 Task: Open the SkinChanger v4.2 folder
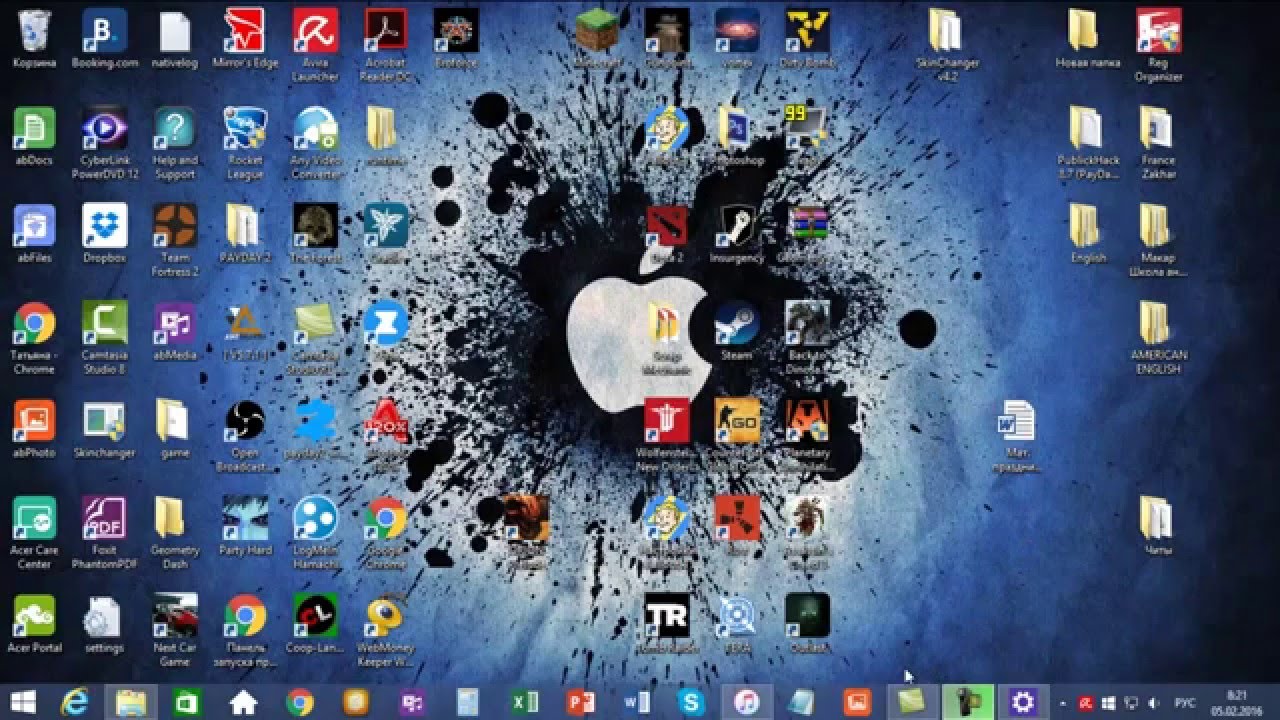click(x=947, y=31)
